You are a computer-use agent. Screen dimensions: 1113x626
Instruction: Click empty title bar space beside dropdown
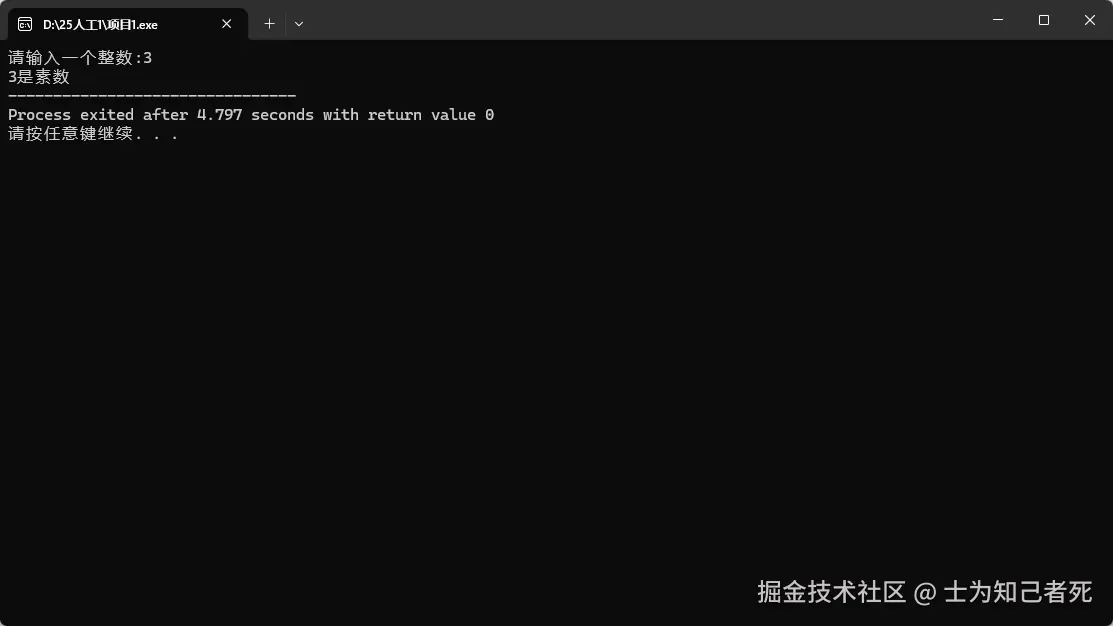coord(639,20)
